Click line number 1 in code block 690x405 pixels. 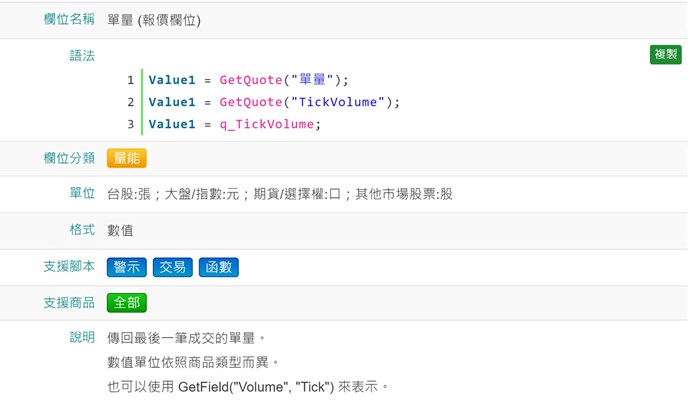click(130, 80)
